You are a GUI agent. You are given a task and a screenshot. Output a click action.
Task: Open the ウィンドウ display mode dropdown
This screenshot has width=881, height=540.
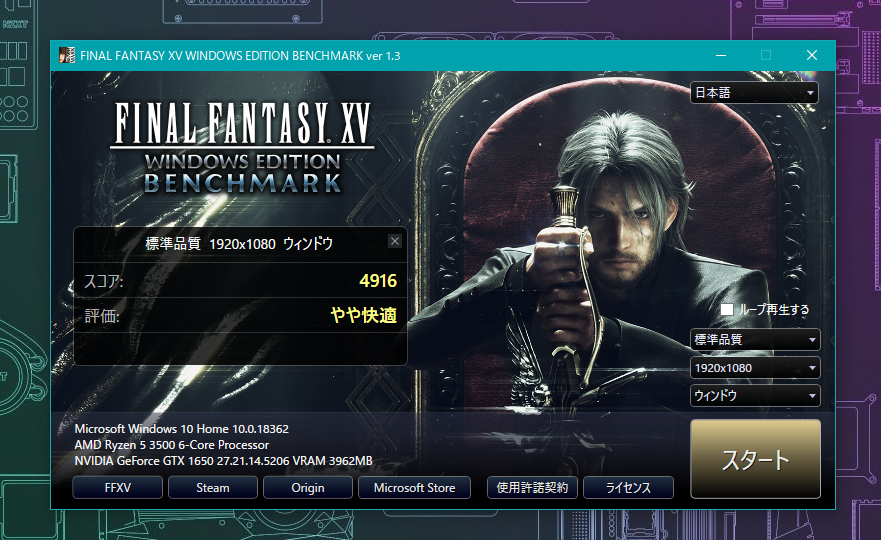(x=755, y=396)
